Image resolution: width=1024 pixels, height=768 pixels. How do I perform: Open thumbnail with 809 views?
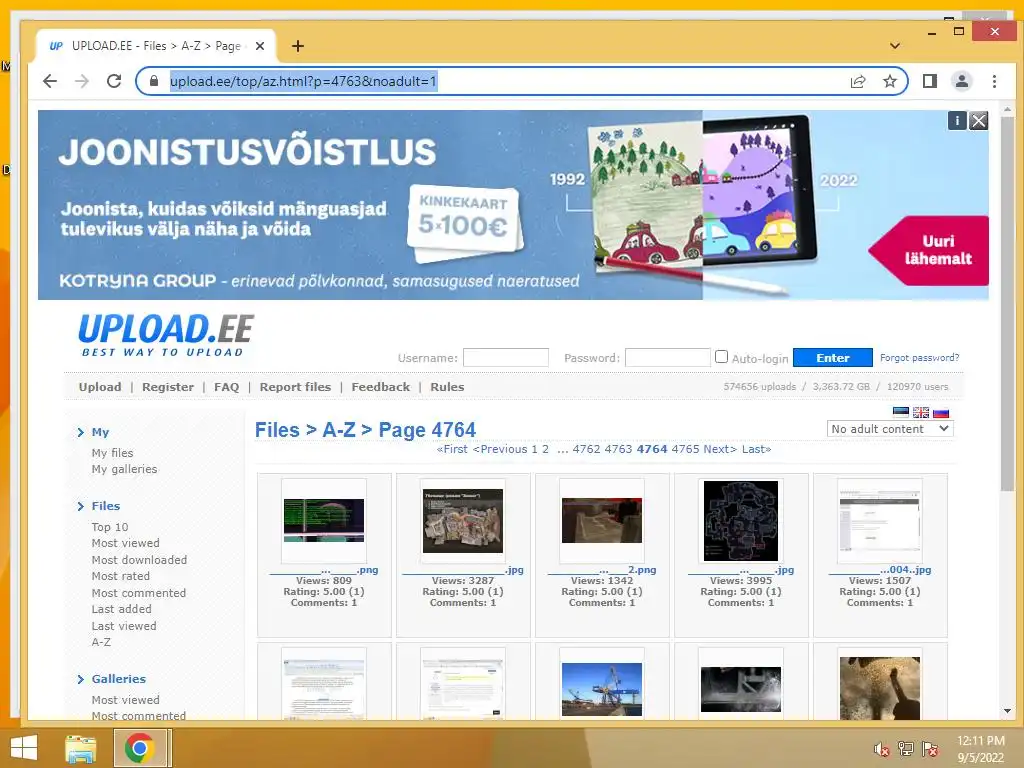324,520
